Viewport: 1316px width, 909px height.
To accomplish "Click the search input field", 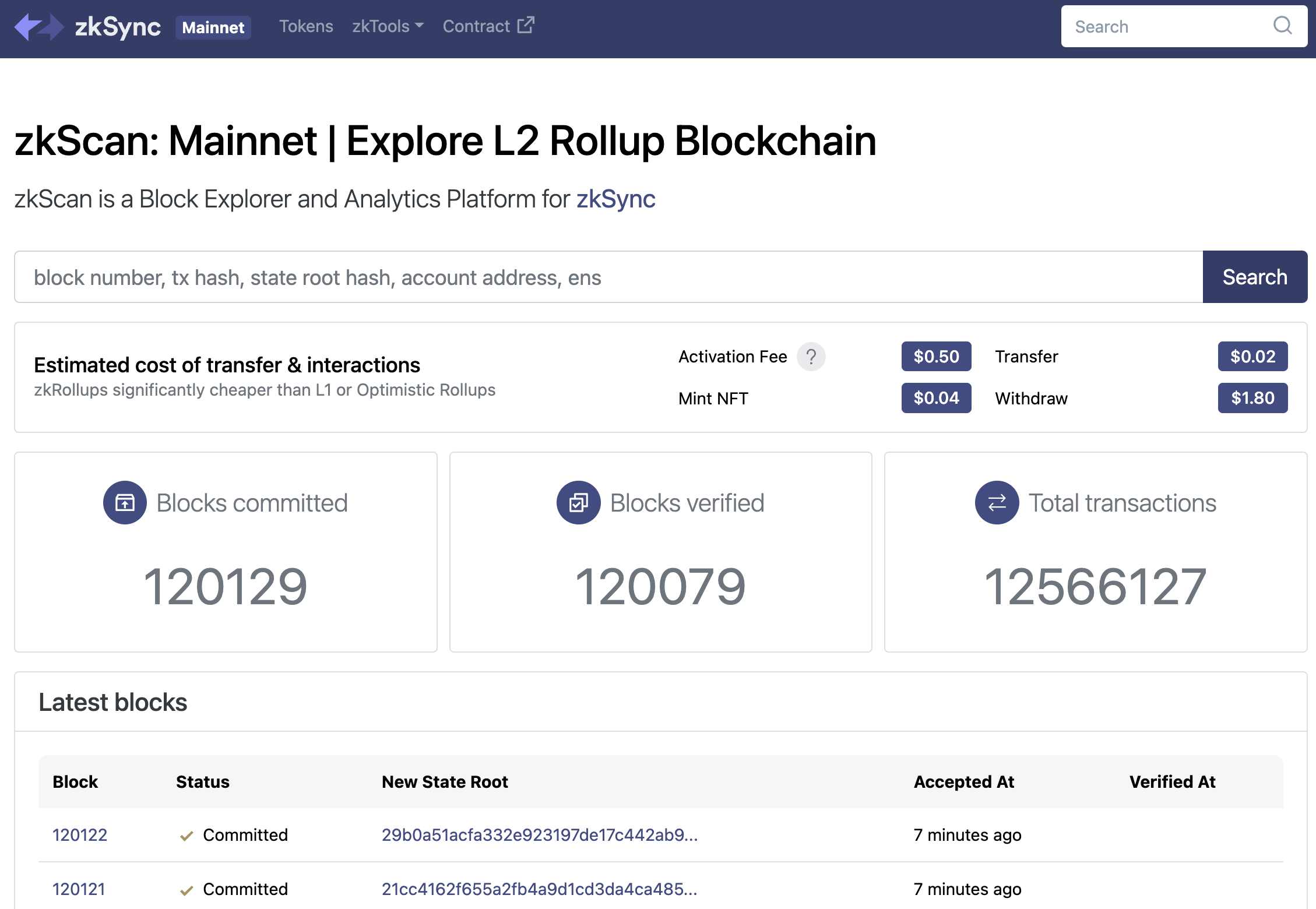I will point(607,276).
